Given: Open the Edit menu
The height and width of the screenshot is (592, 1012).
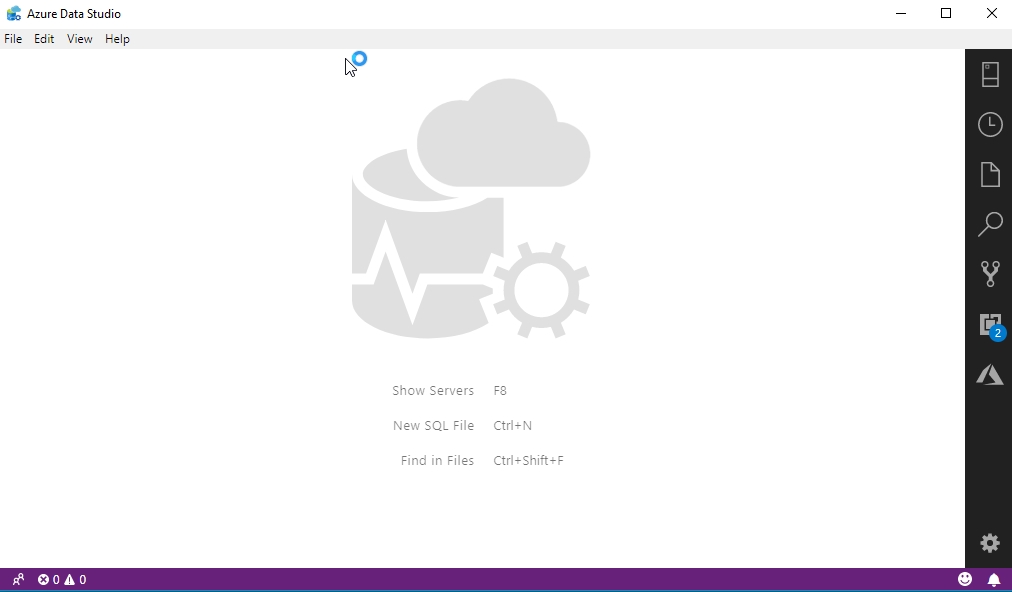Looking at the screenshot, I should coord(44,39).
